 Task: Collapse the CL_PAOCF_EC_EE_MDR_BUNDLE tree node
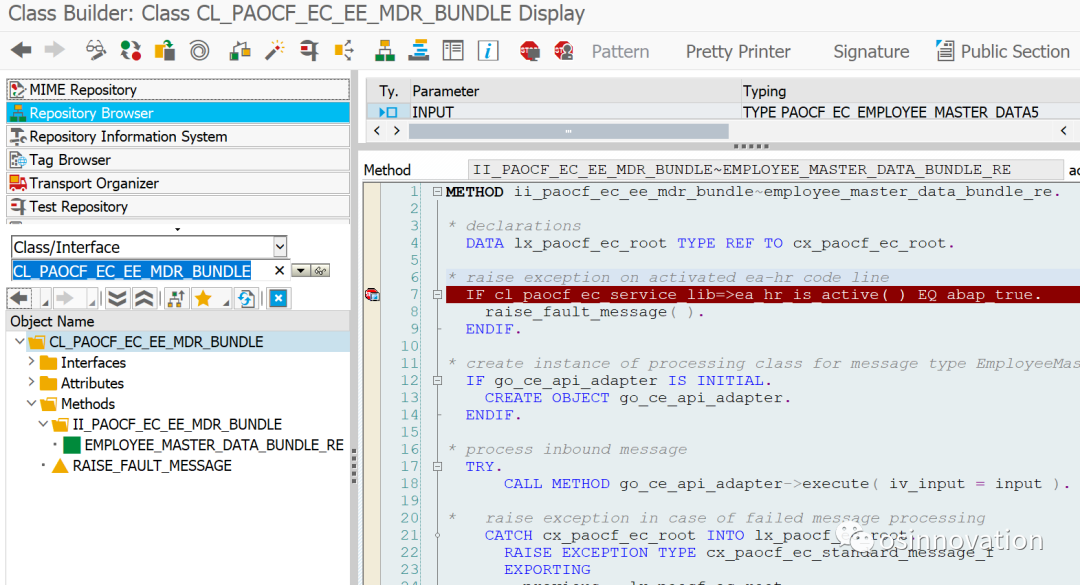click(19, 341)
